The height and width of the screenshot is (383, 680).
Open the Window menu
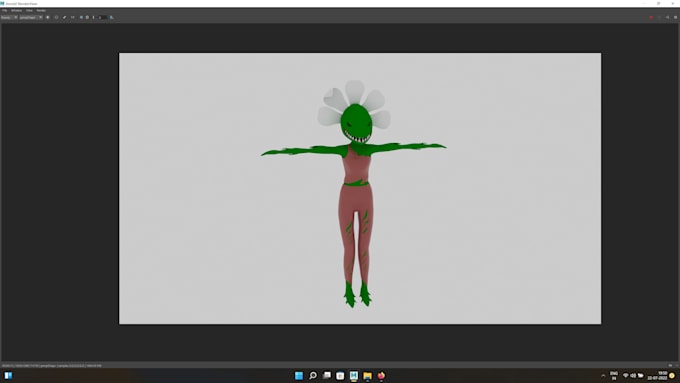click(x=16, y=10)
